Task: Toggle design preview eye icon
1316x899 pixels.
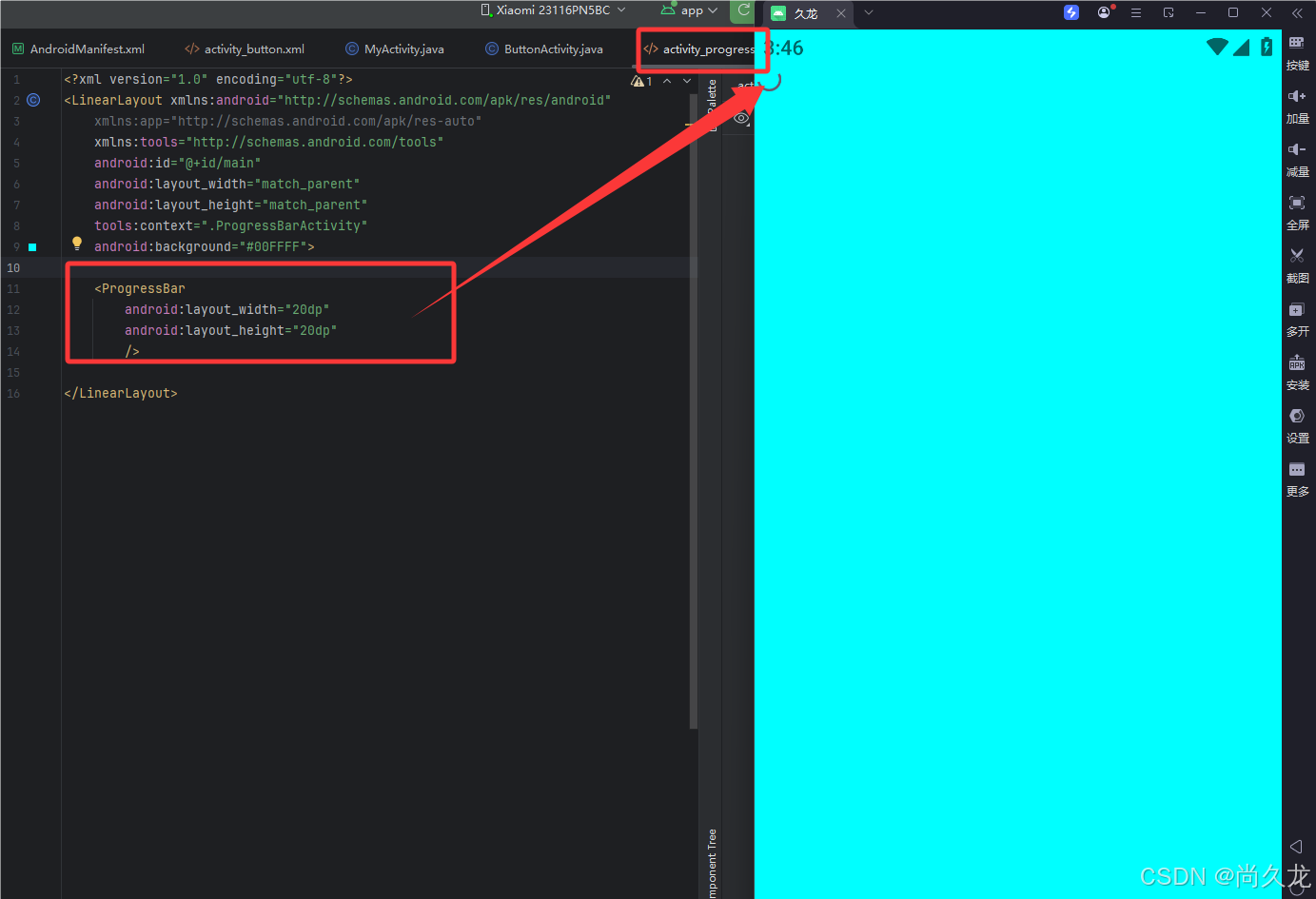Action: (741, 118)
